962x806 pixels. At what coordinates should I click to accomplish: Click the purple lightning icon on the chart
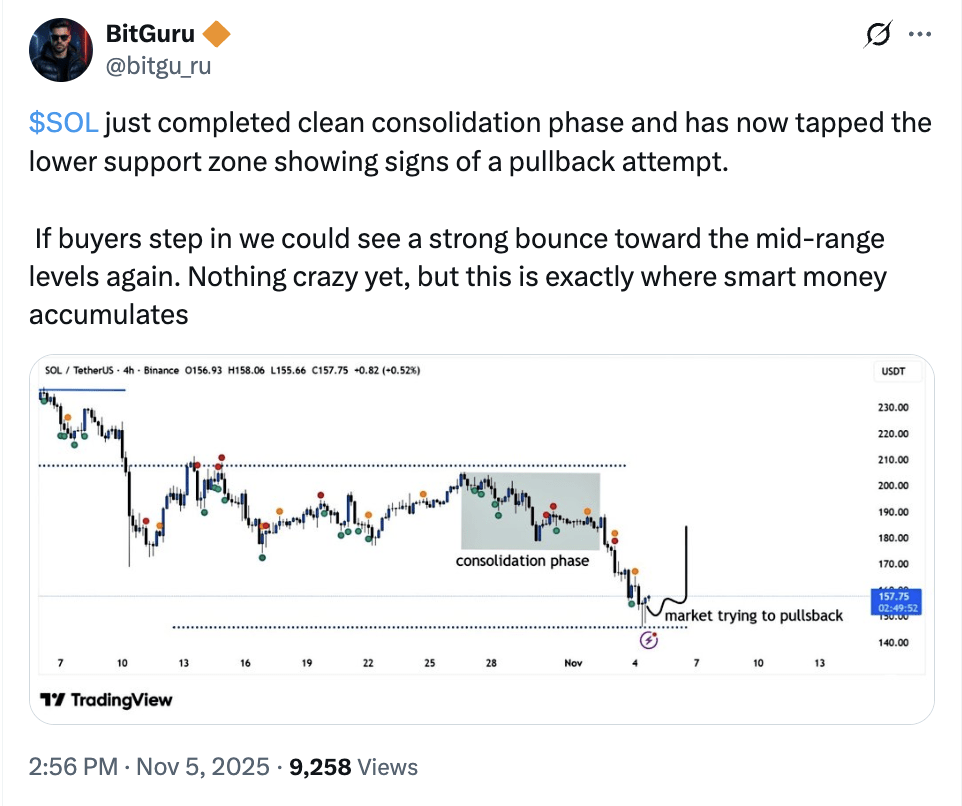pyautogui.click(x=648, y=637)
